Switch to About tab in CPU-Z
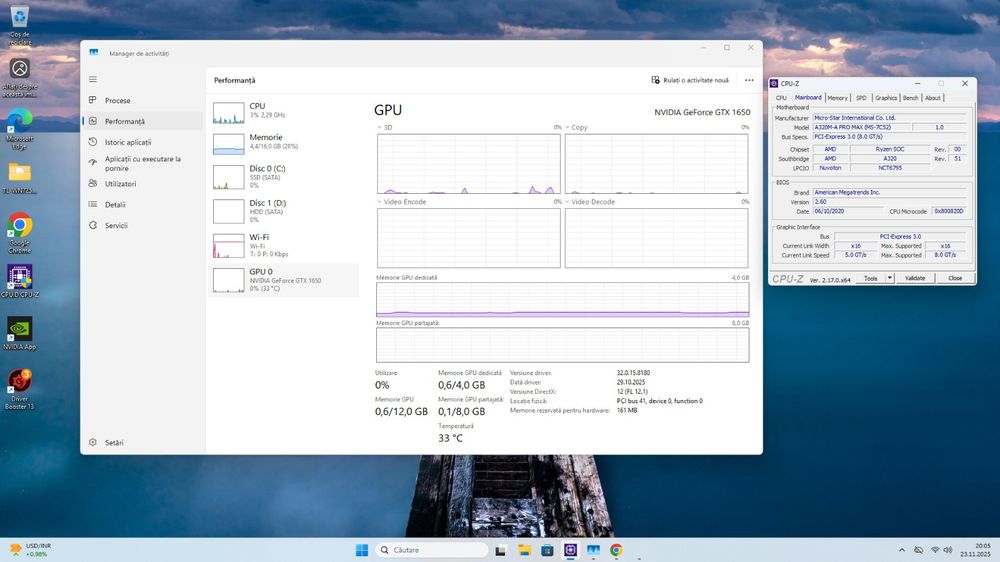1000x562 pixels. [932, 98]
